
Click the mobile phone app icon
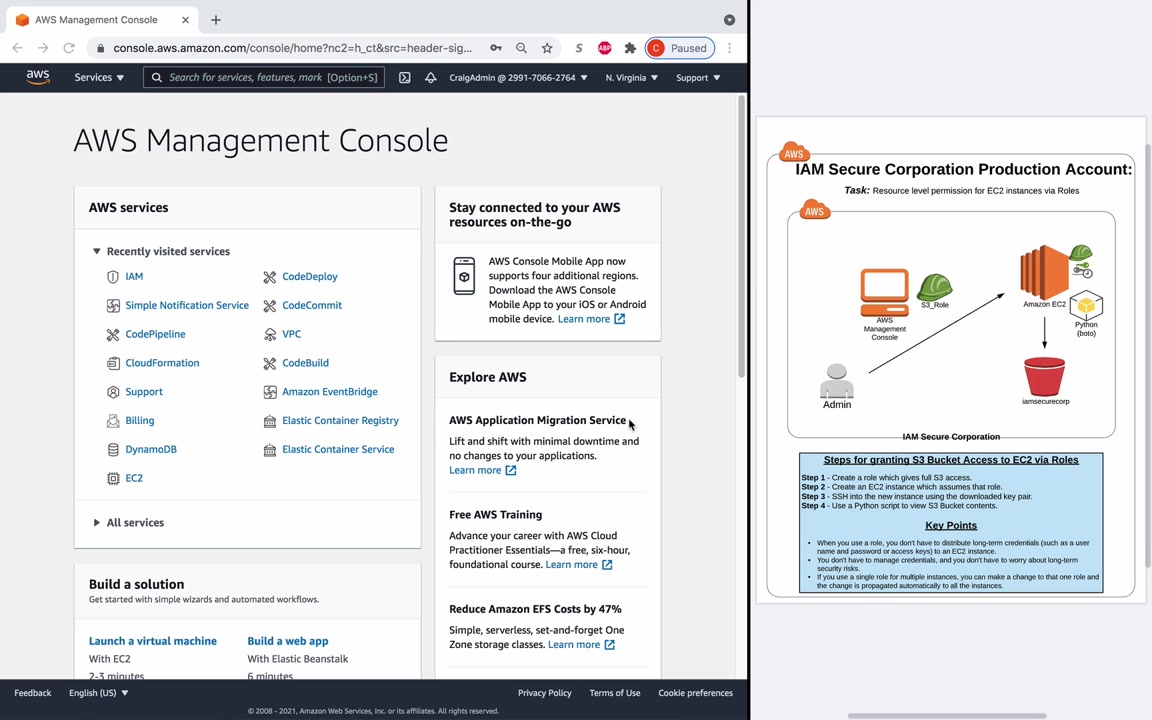[464, 276]
